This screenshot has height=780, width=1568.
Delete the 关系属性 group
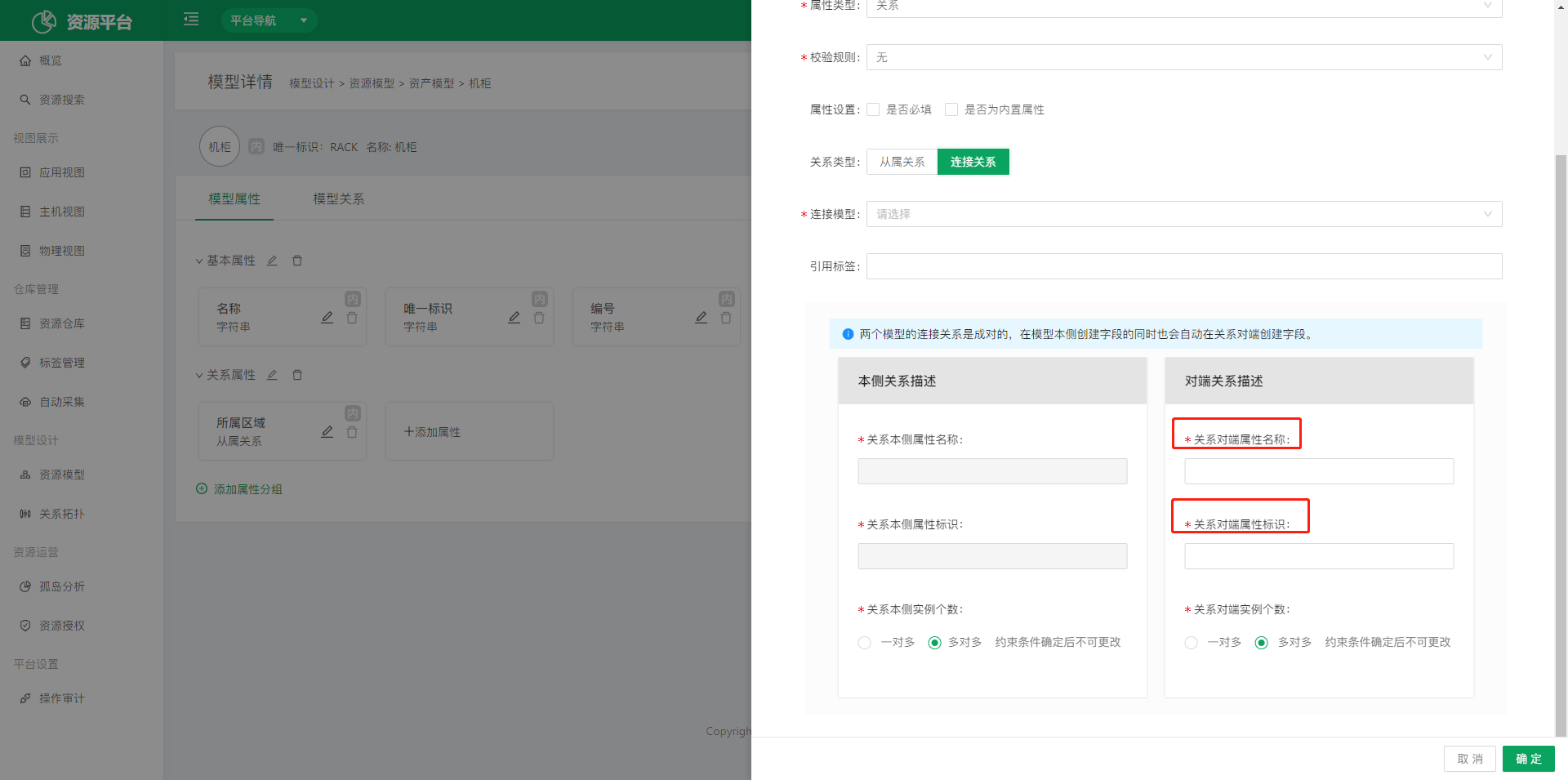pyautogui.click(x=297, y=375)
